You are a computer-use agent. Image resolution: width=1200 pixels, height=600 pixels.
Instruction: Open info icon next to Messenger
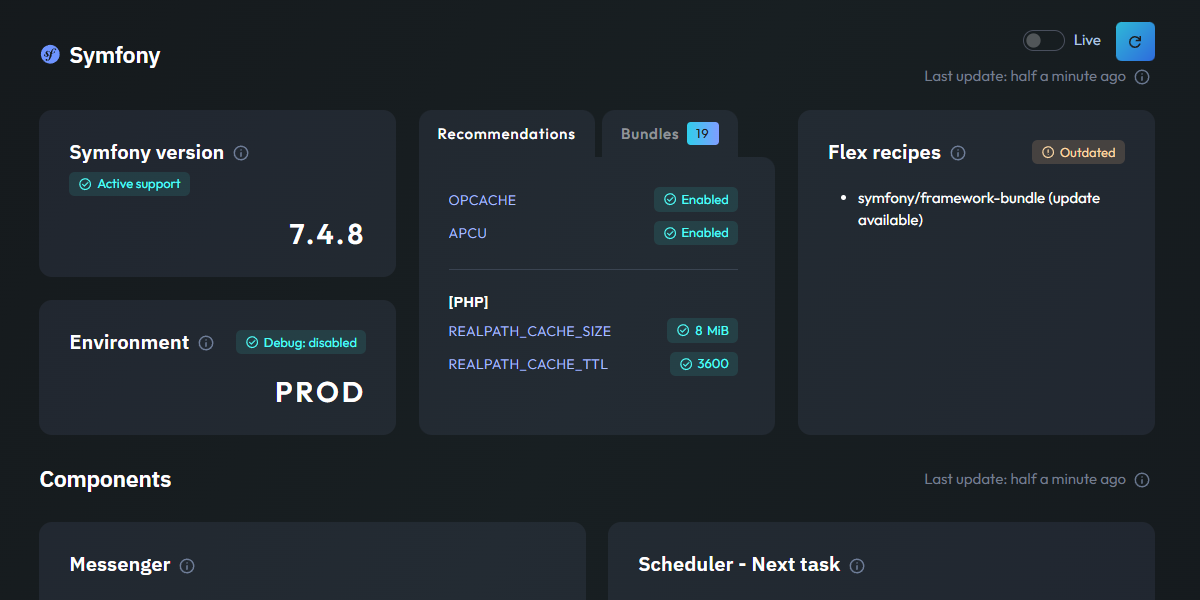click(x=187, y=566)
